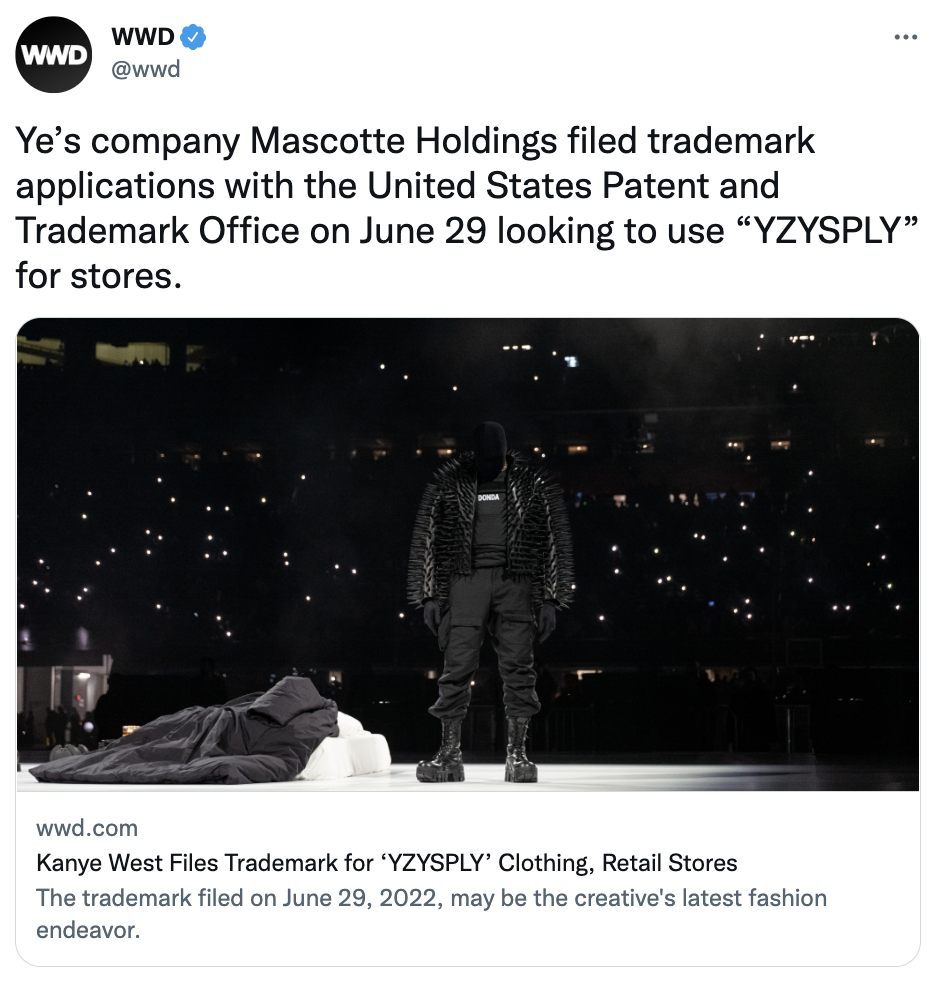Click 'Ye's company' at the start of the tweet
Screen dimensions: 938x982
[x=128, y=140]
